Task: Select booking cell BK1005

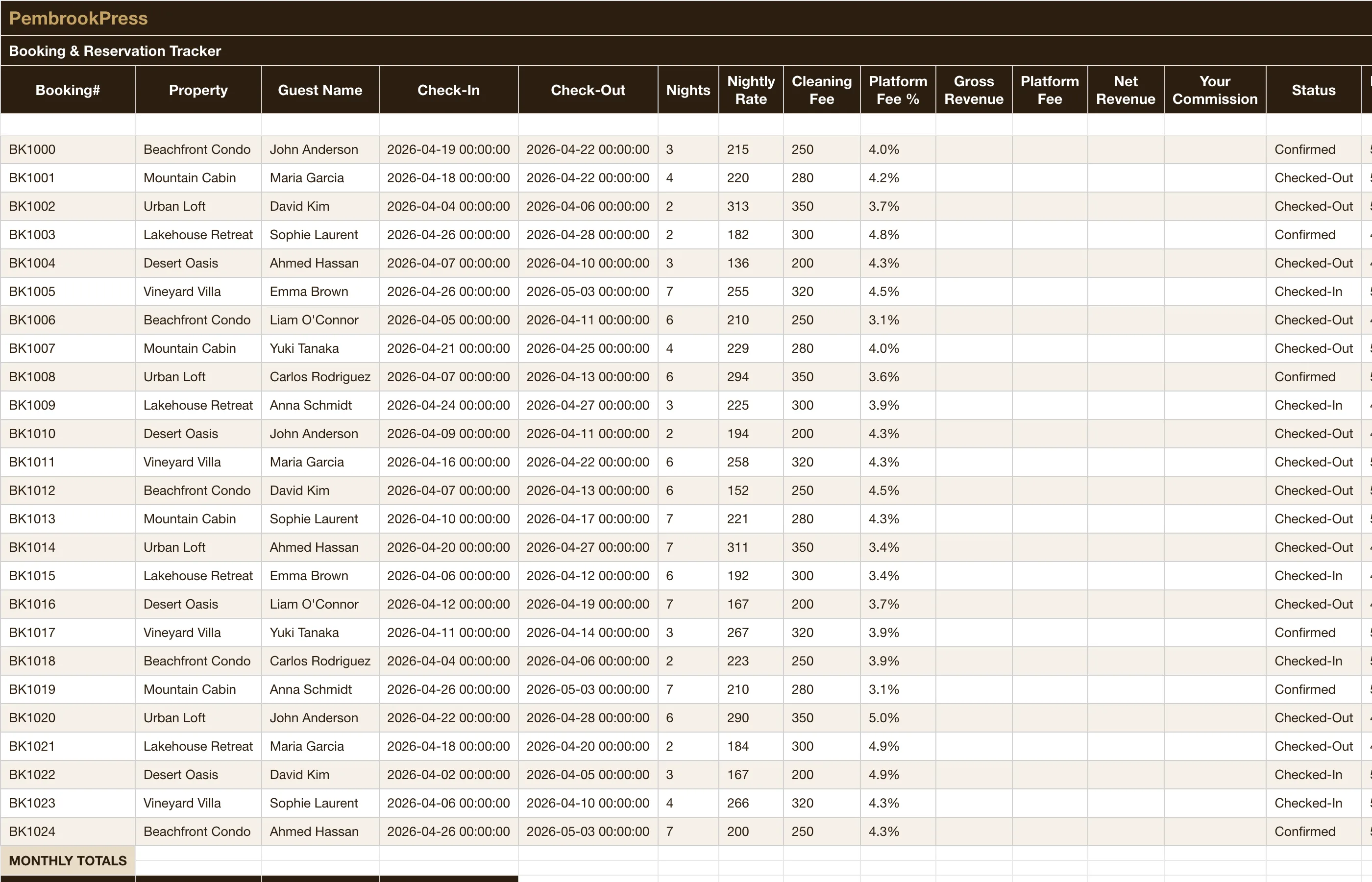Action: (68, 292)
